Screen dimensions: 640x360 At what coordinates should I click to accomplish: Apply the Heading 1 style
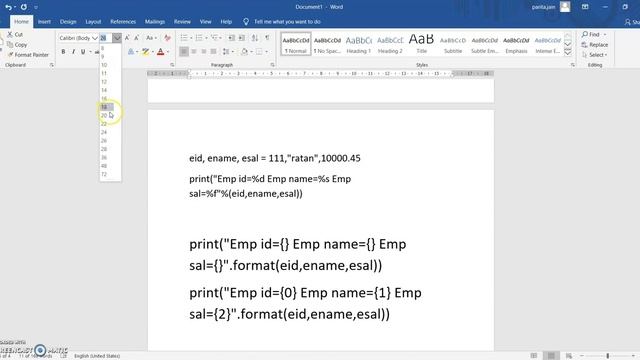click(359, 44)
